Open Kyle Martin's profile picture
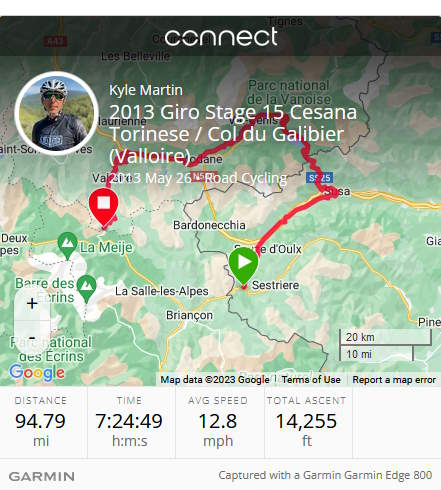The image size is (441, 490). 57,113
